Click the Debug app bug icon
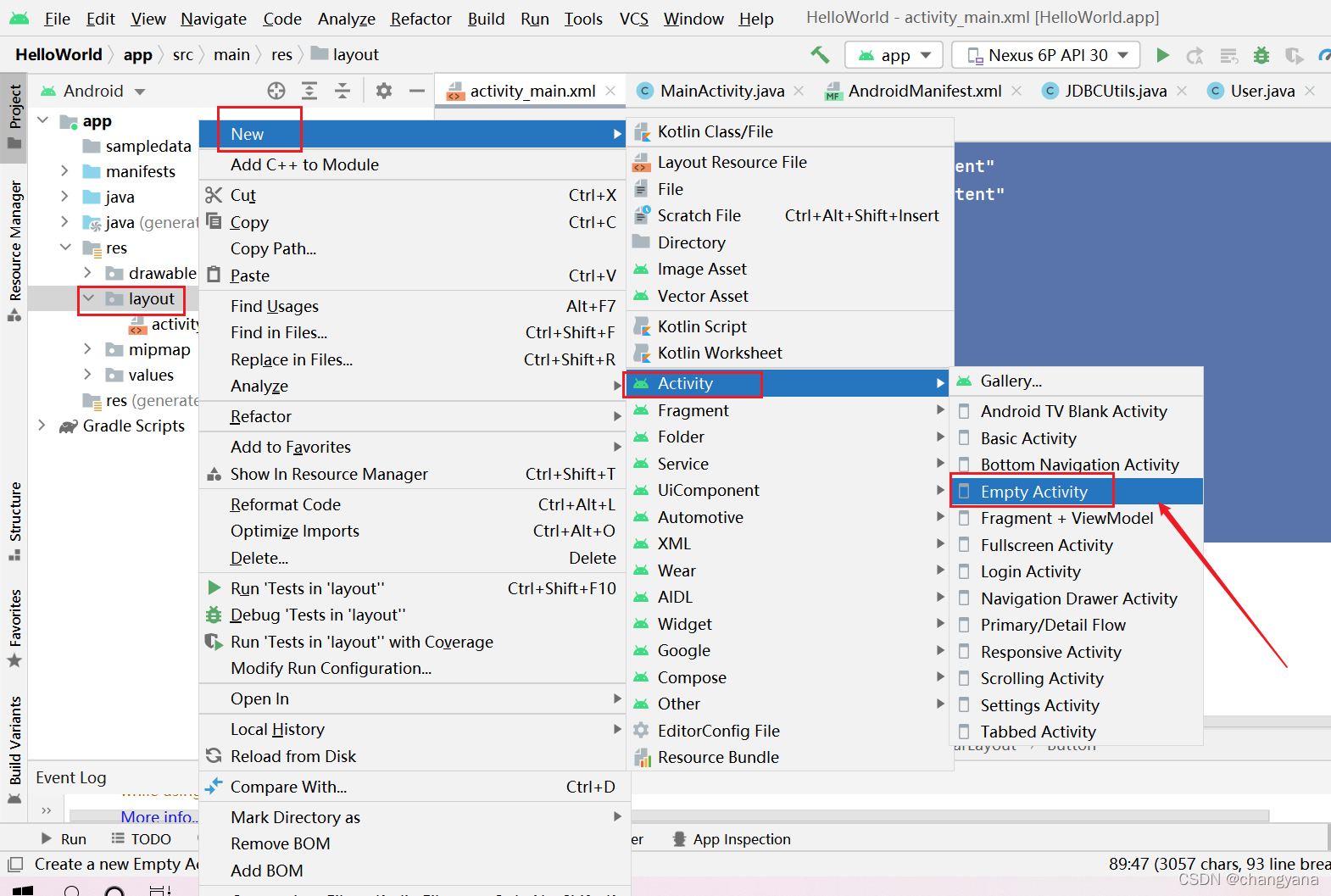Viewport: 1331px width, 896px height. tap(1261, 55)
